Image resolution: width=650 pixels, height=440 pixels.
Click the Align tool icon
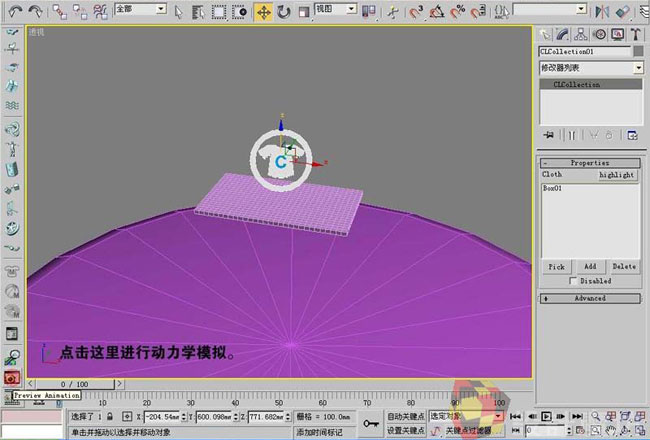623,12
